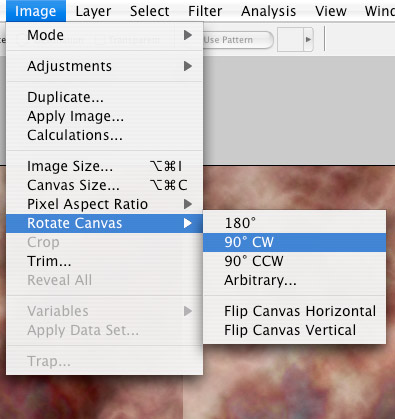This screenshot has width=395, height=419.
Task: Rotate canvas 90° CCW
Action: point(295,261)
